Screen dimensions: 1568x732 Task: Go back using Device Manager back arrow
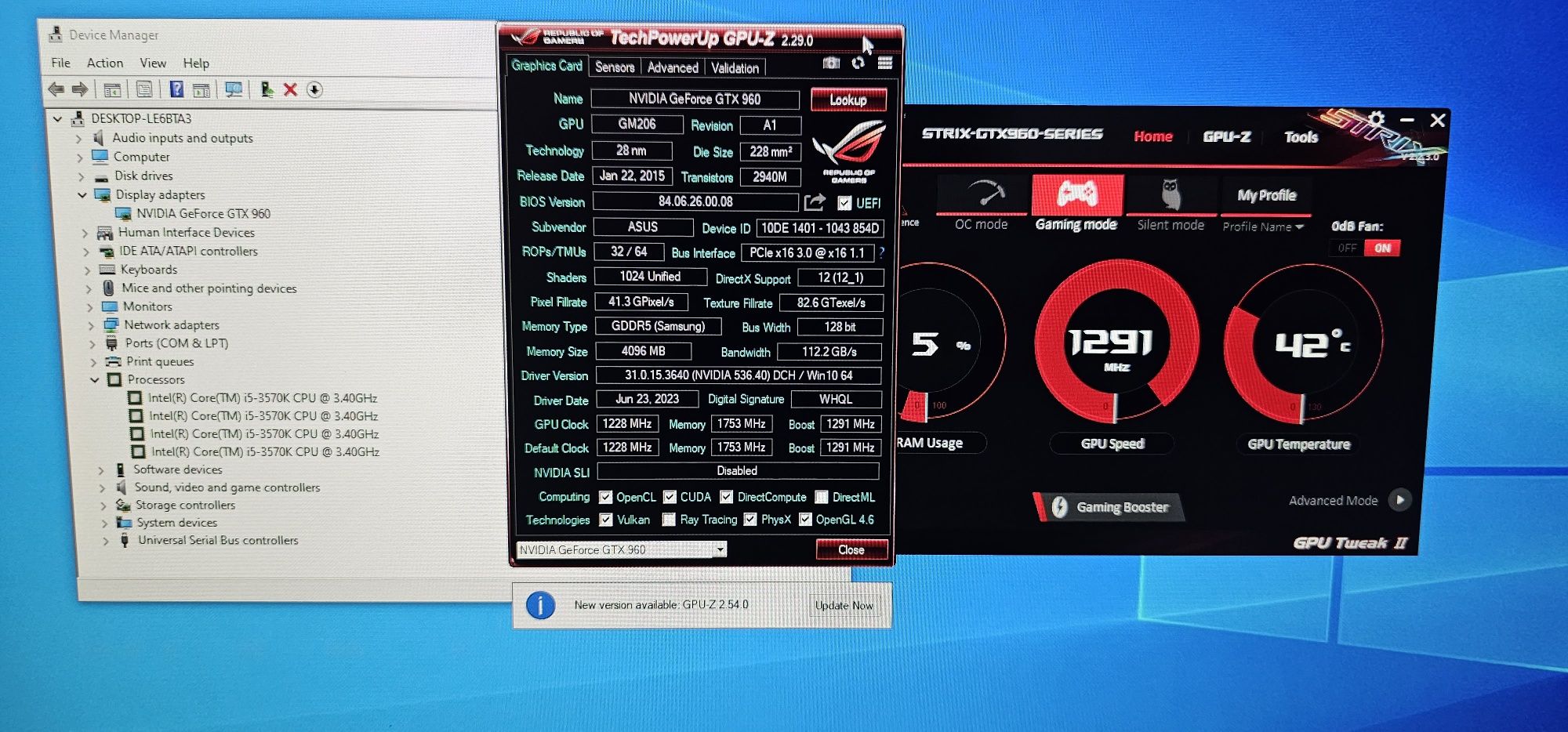[56, 89]
